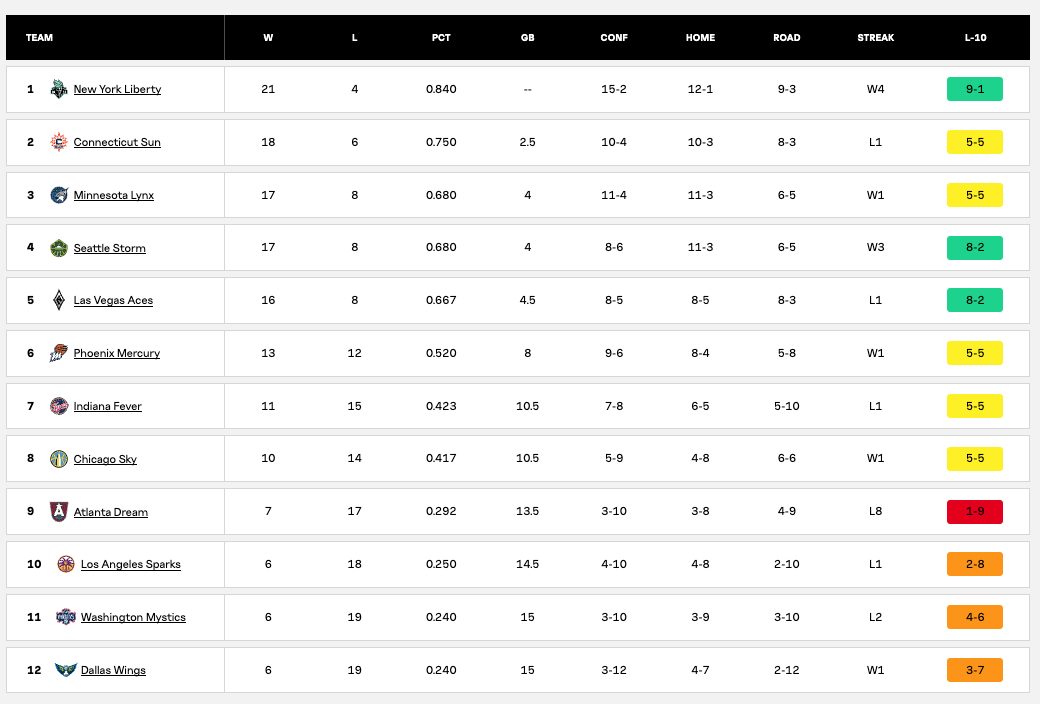Click the Phoenix Mercury team logo
The image size is (1040, 704).
click(59, 353)
